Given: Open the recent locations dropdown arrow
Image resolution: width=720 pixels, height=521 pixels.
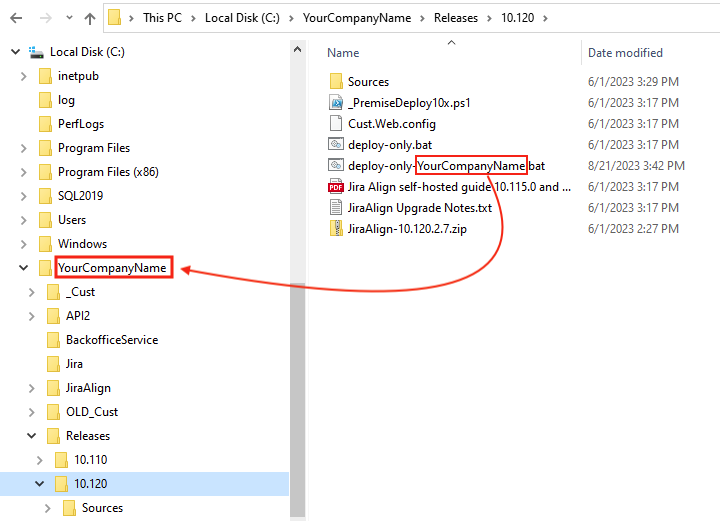Looking at the screenshot, I should tap(69, 18).
